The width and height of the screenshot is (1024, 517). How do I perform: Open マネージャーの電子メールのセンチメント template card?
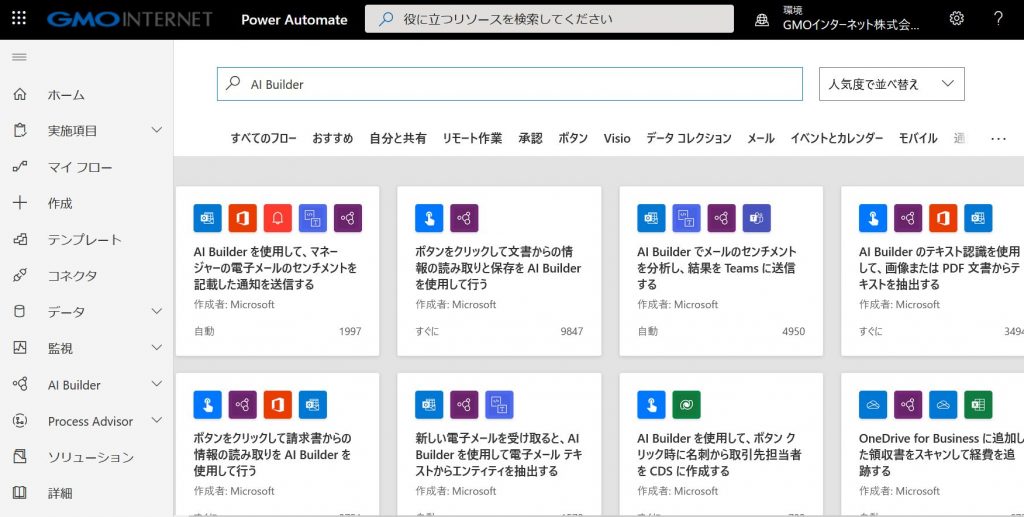pos(278,271)
